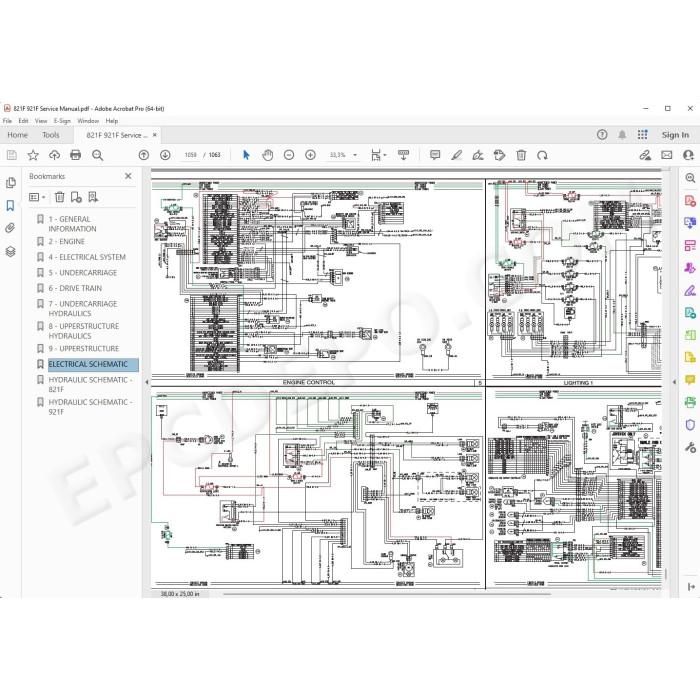The image size is (700, 700).
Task: Add a new bookmark icon
Action: pyautogui.click(x=76, y=197)
